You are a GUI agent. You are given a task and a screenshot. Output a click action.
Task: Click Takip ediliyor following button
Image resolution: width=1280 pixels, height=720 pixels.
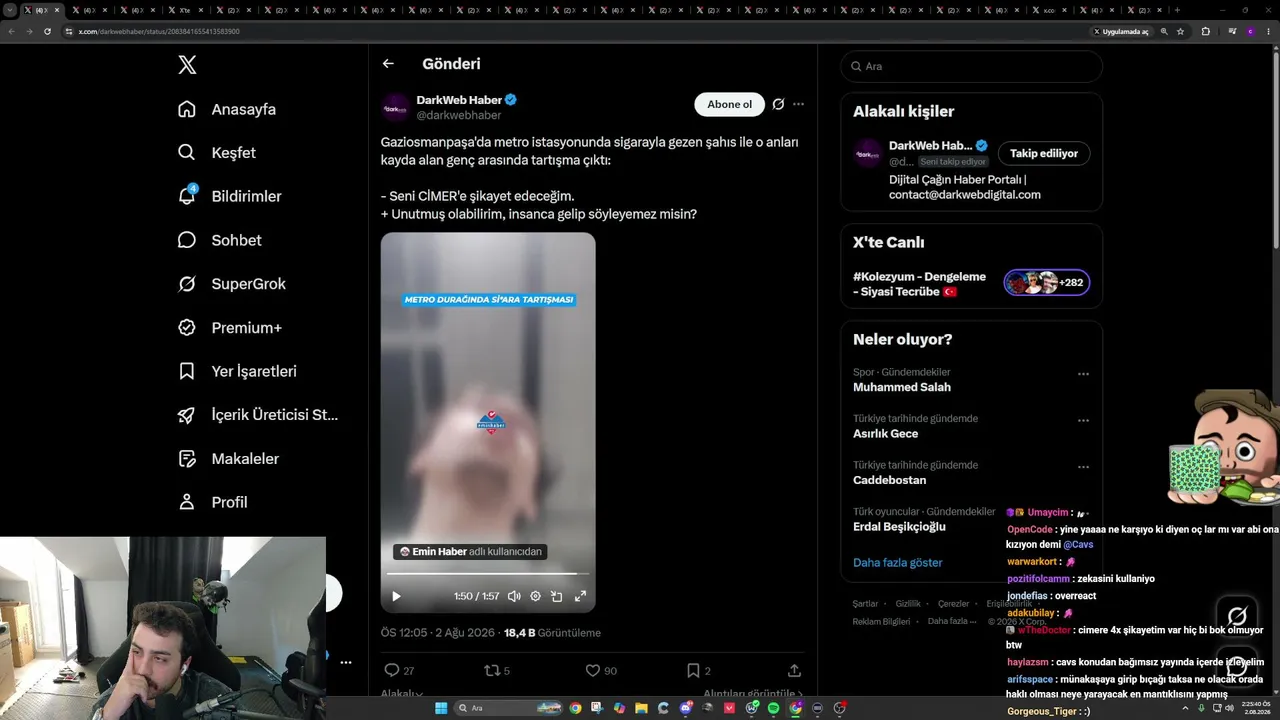pos(1044,153)
